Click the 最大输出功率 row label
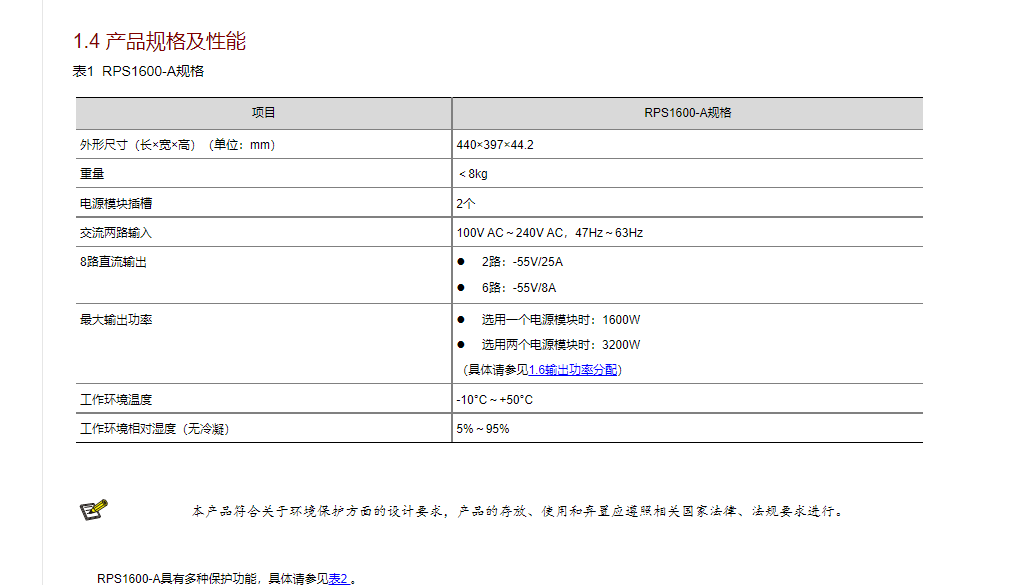This screenshot has height=585, width=1033. pos(116,320)
